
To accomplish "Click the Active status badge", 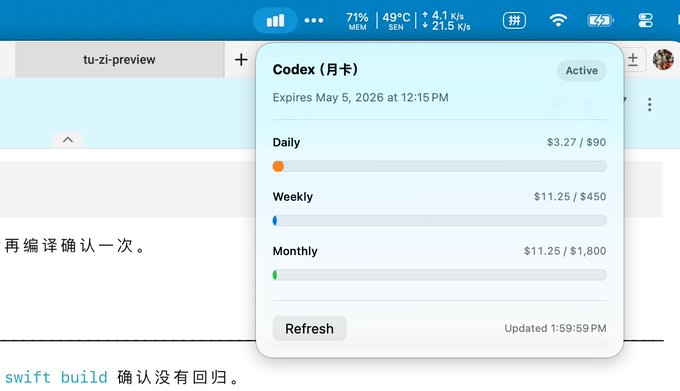I will (x=582, y=70).
